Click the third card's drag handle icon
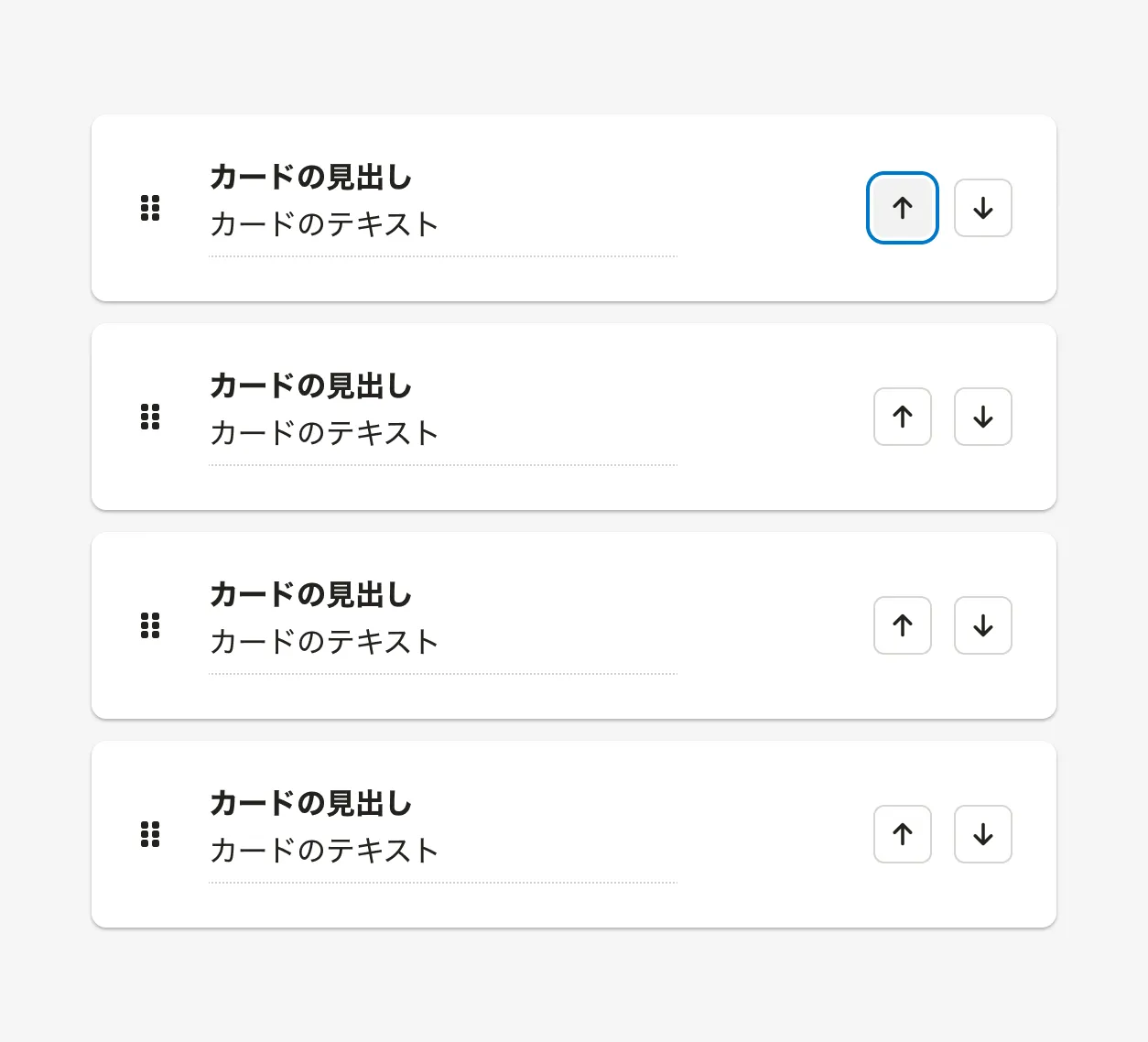The width and height of the screenshot is (1148, 1042). click(150, 625)
